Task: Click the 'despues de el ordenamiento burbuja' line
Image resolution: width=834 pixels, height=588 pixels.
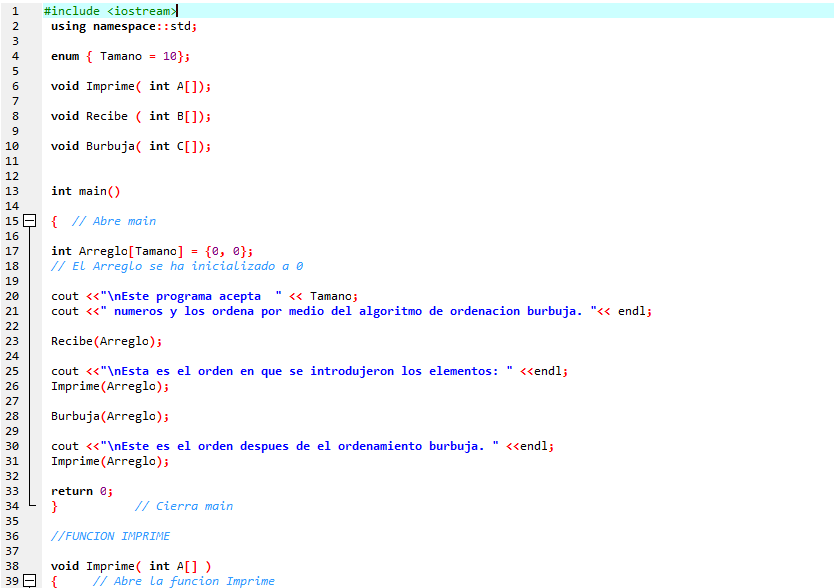Action: point(303,446)
